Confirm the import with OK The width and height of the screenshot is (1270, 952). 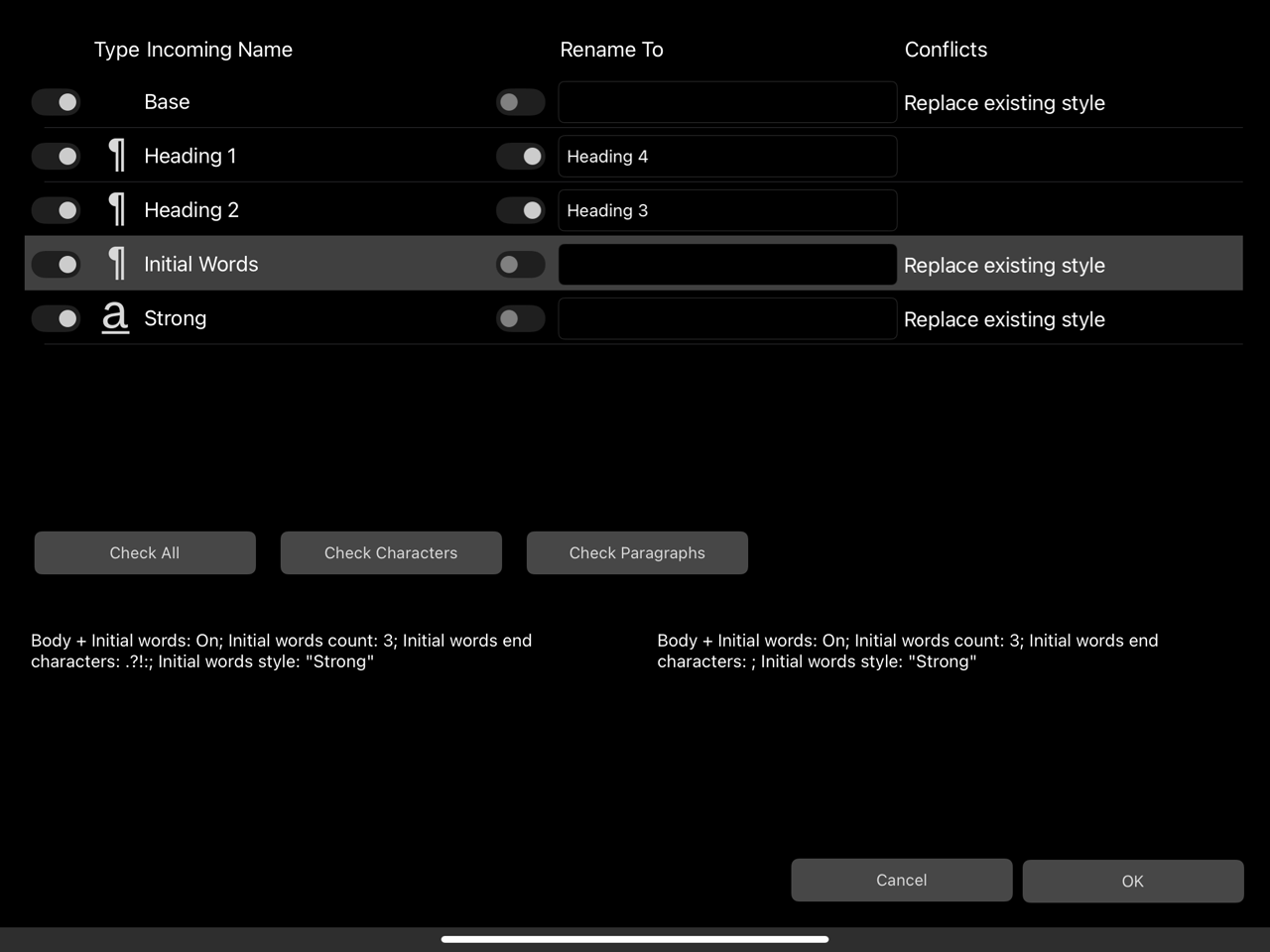[1132, 881]
